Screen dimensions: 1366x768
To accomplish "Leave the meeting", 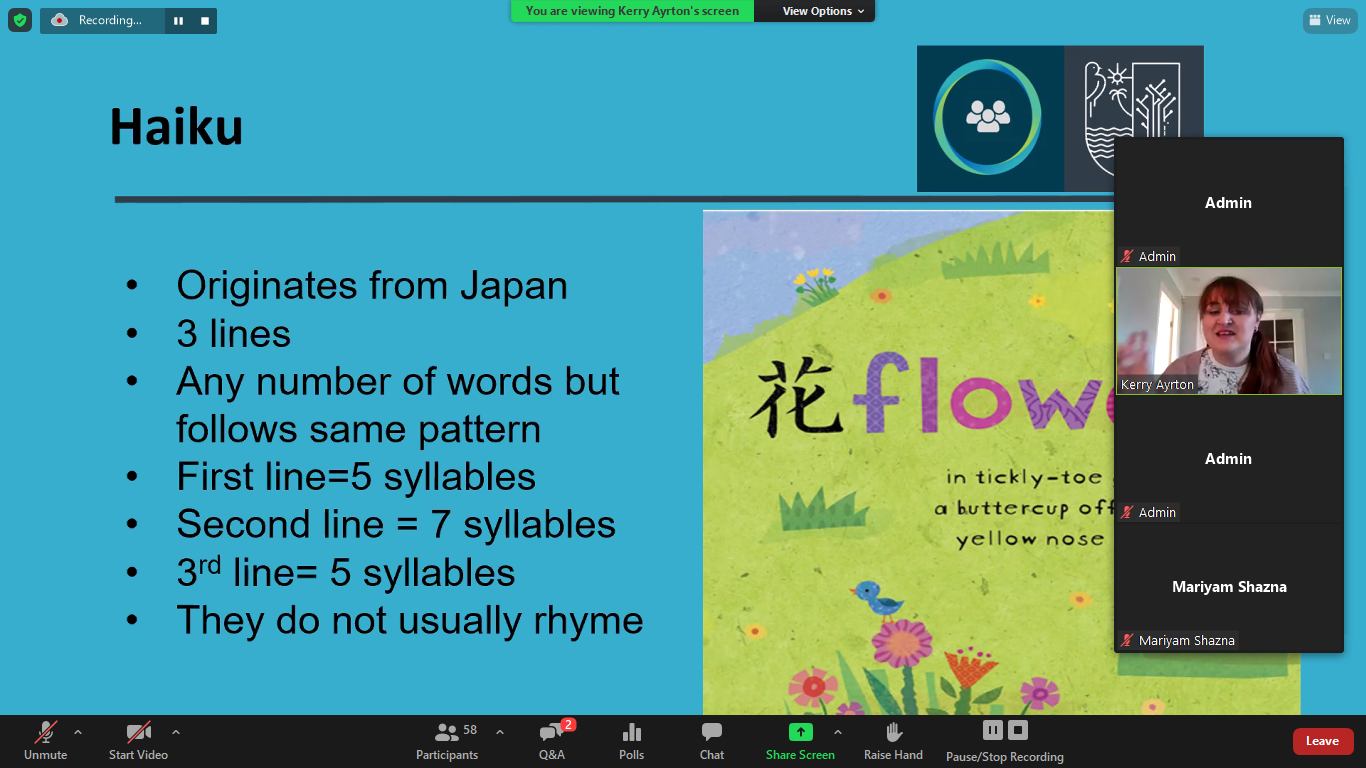I will pyautogui.click(x=1323, y=741).
